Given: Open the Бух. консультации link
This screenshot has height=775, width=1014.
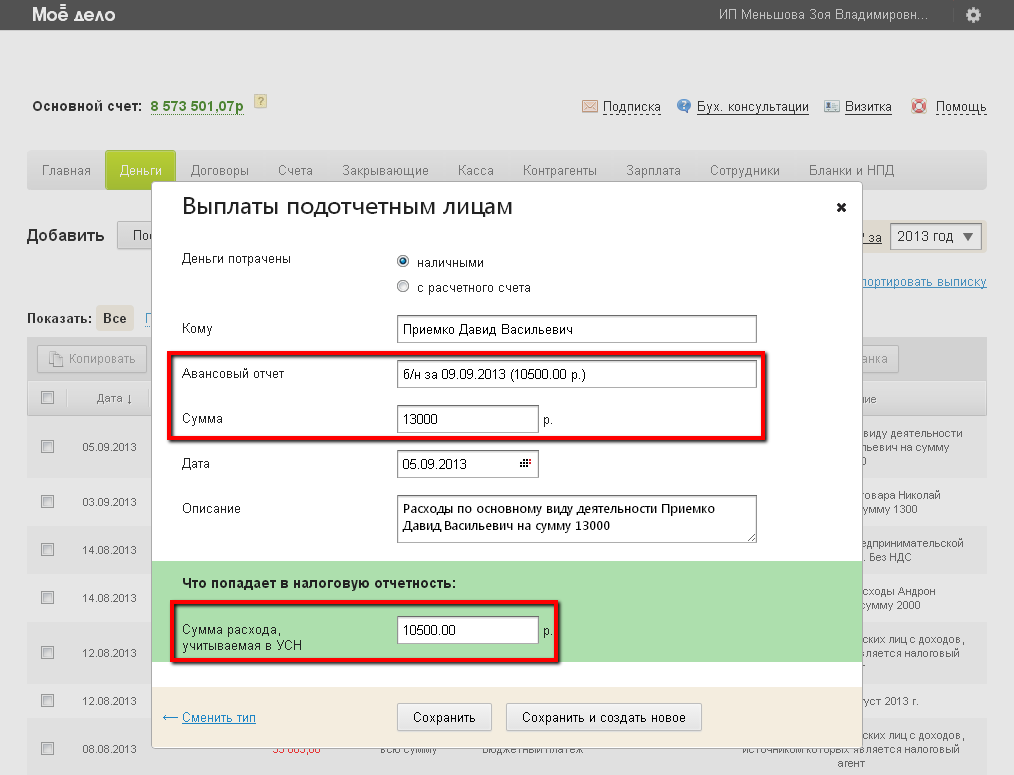Looking at the screenshot, I should 753,106.
